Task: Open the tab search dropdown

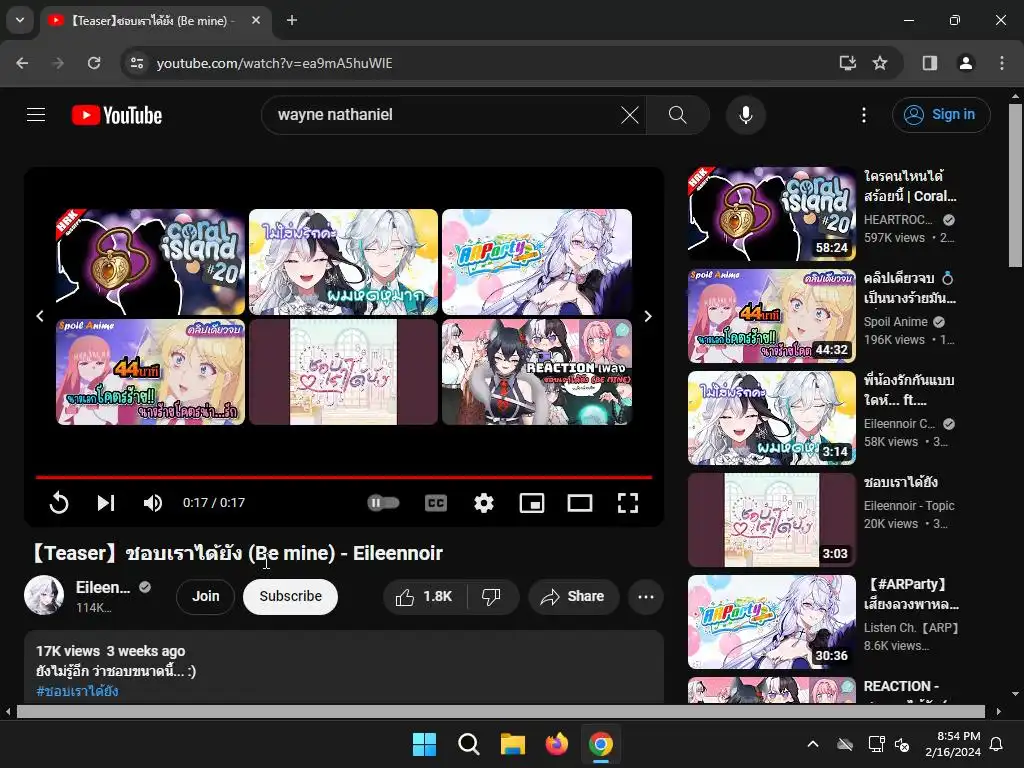Action: (x=20, y=20)
